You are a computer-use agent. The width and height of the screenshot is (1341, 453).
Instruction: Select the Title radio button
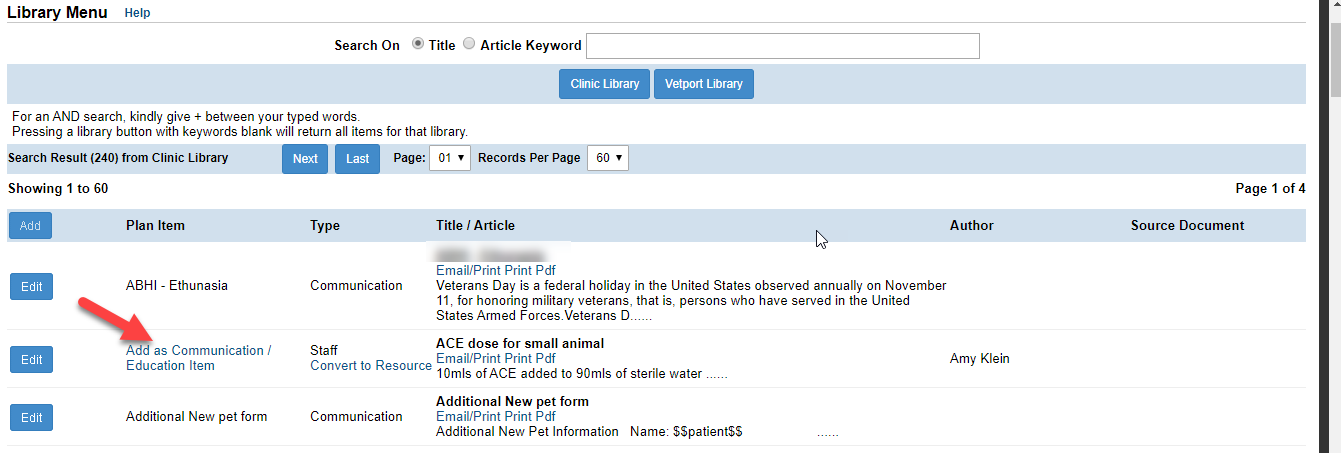click(x=418, y=44)
